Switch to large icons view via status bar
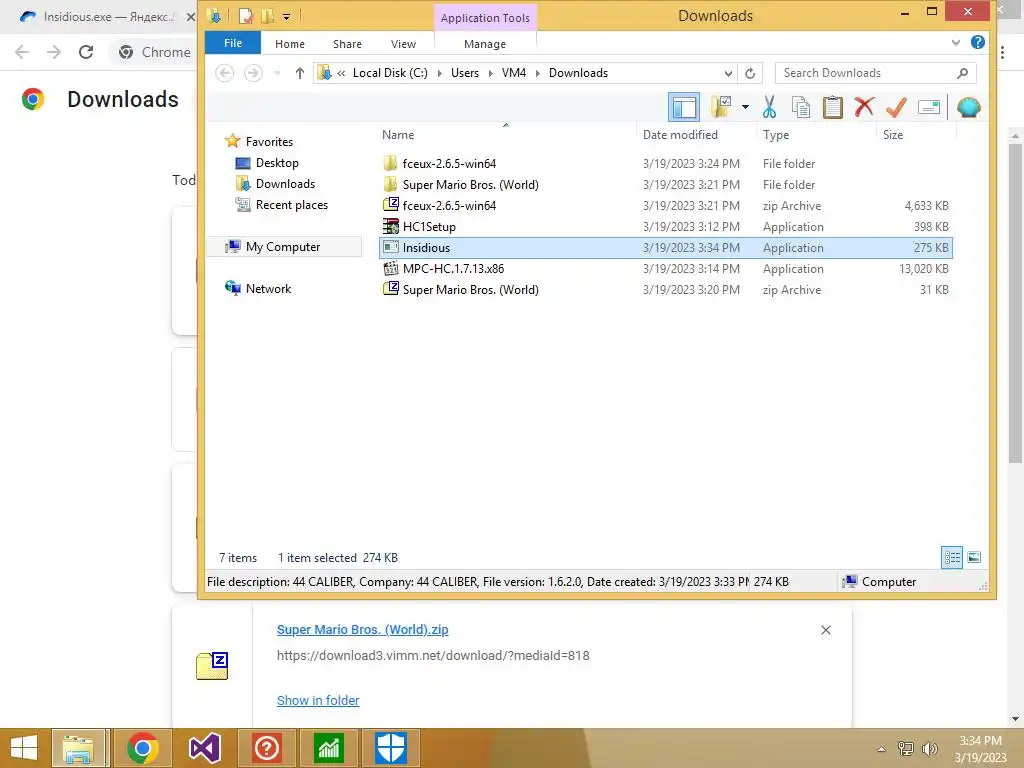 (x=974, y=557)
